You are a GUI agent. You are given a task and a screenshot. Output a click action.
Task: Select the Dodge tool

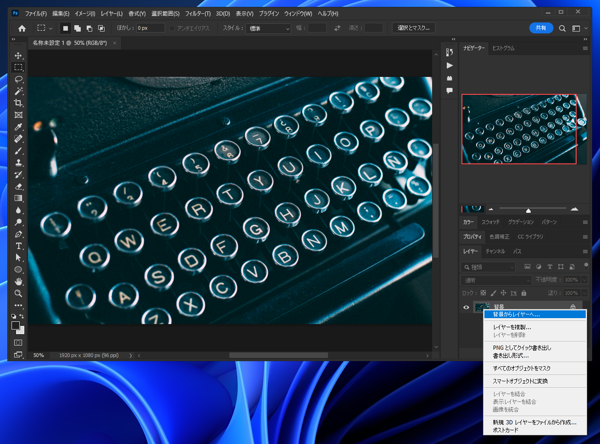[18, 222]
